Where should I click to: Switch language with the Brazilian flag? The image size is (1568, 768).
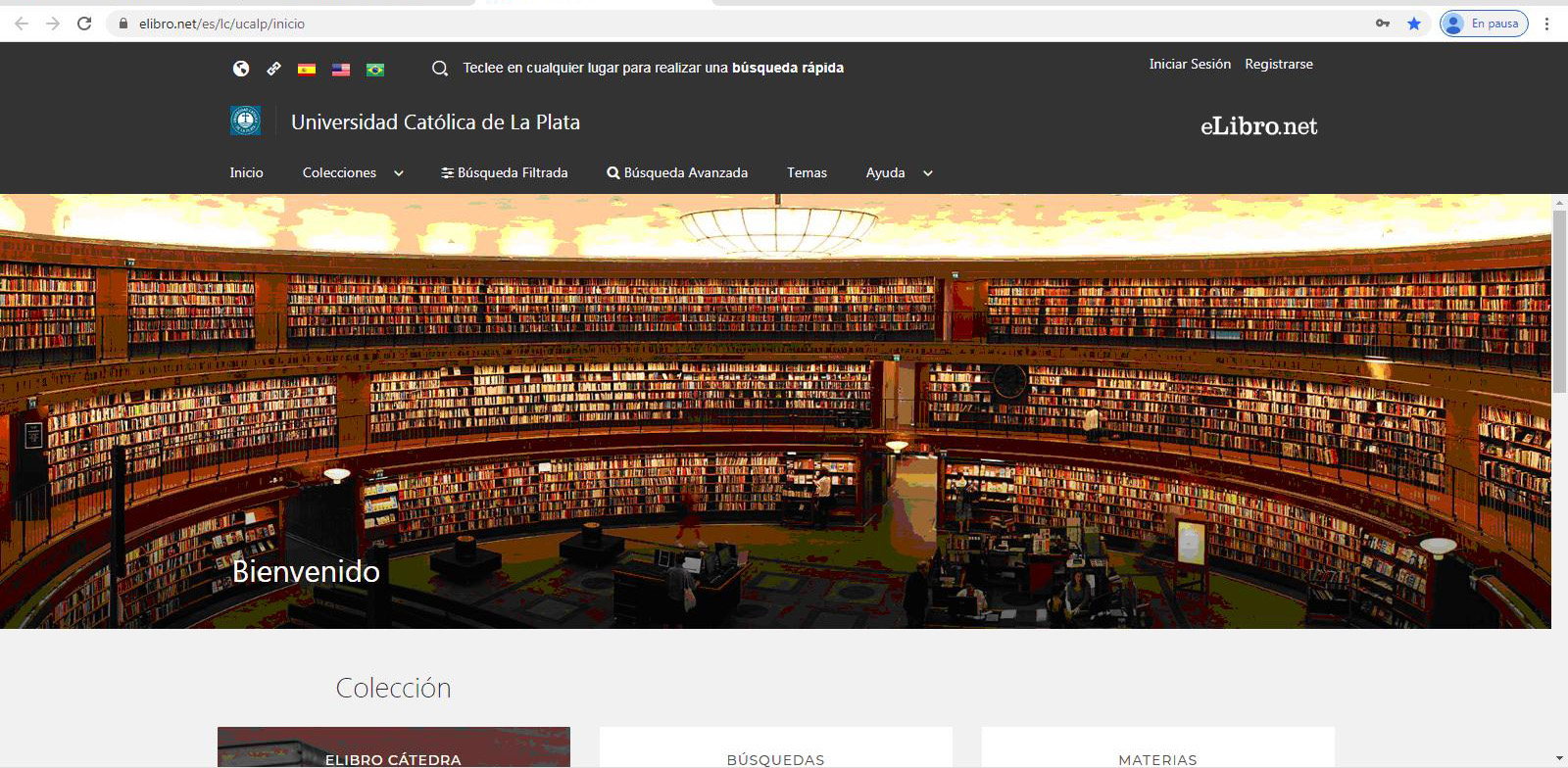(375, 70)
